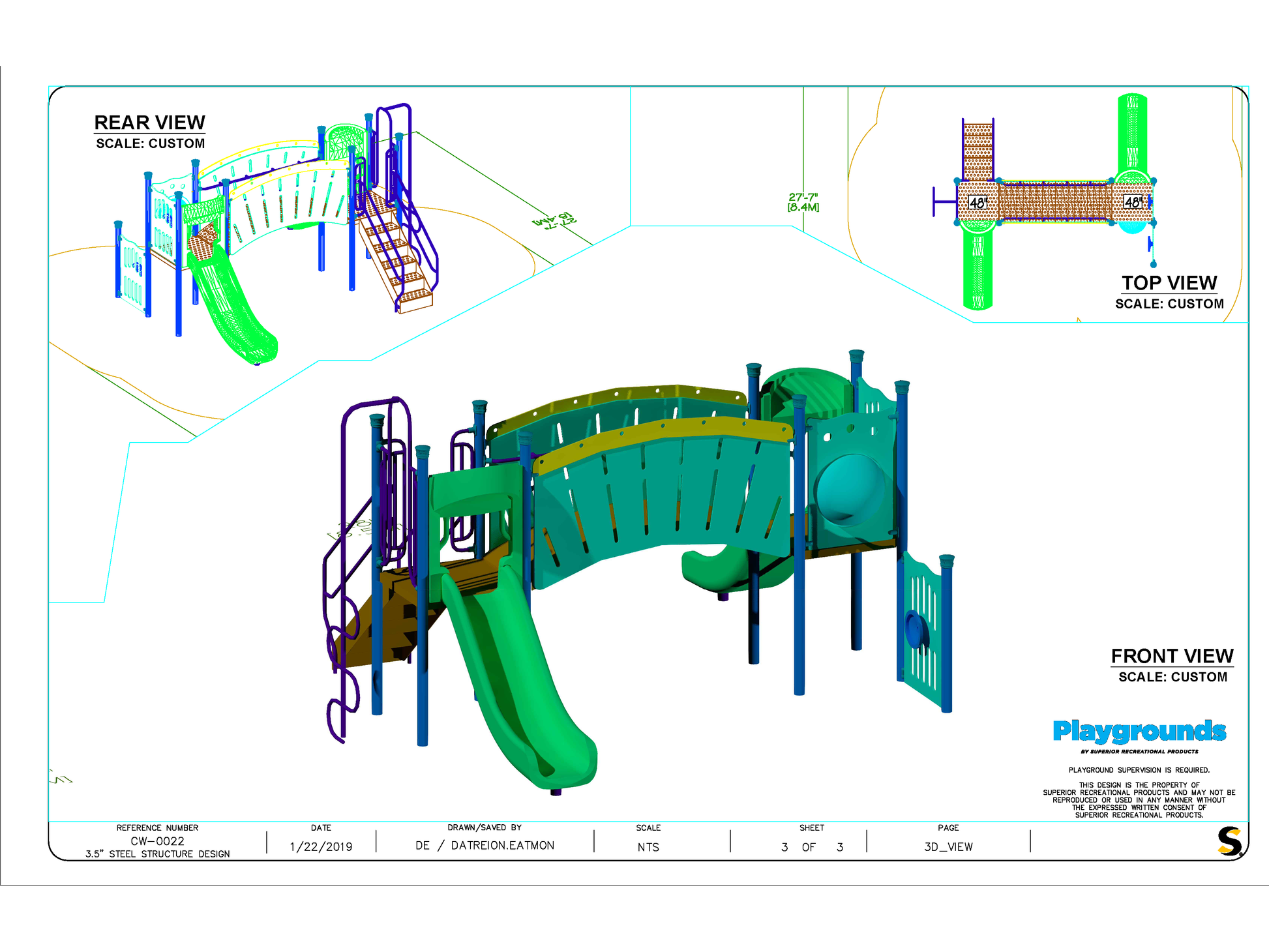Click the blue steering wheel on gate panel
The image size is (1269, 952).
[x=914, y=628]
